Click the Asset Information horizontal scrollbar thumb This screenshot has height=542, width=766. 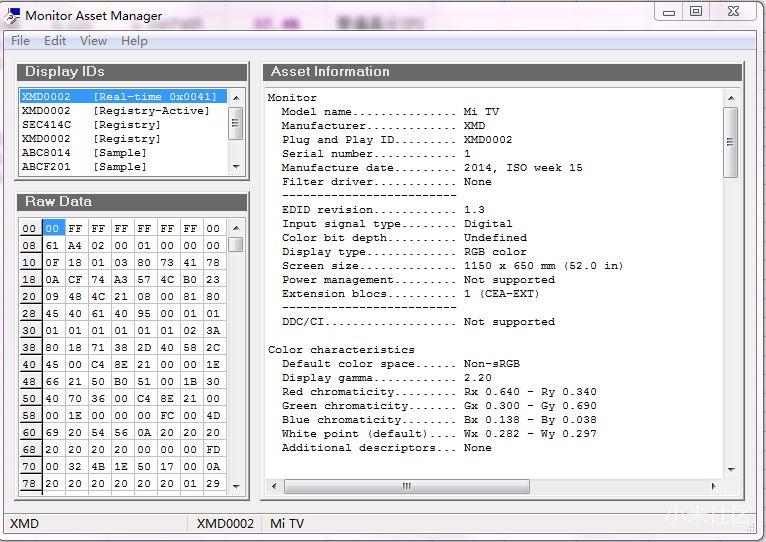(x=405, y=486)
